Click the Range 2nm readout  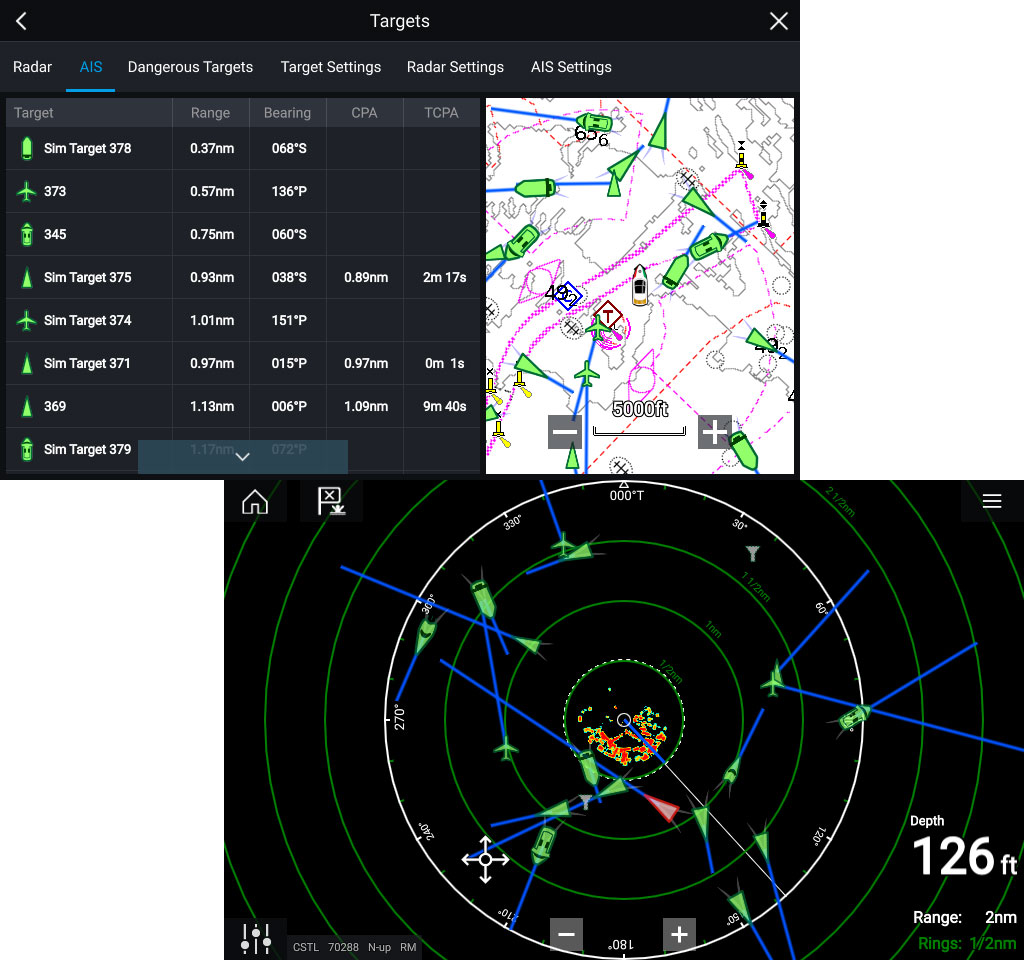point(965,918)
